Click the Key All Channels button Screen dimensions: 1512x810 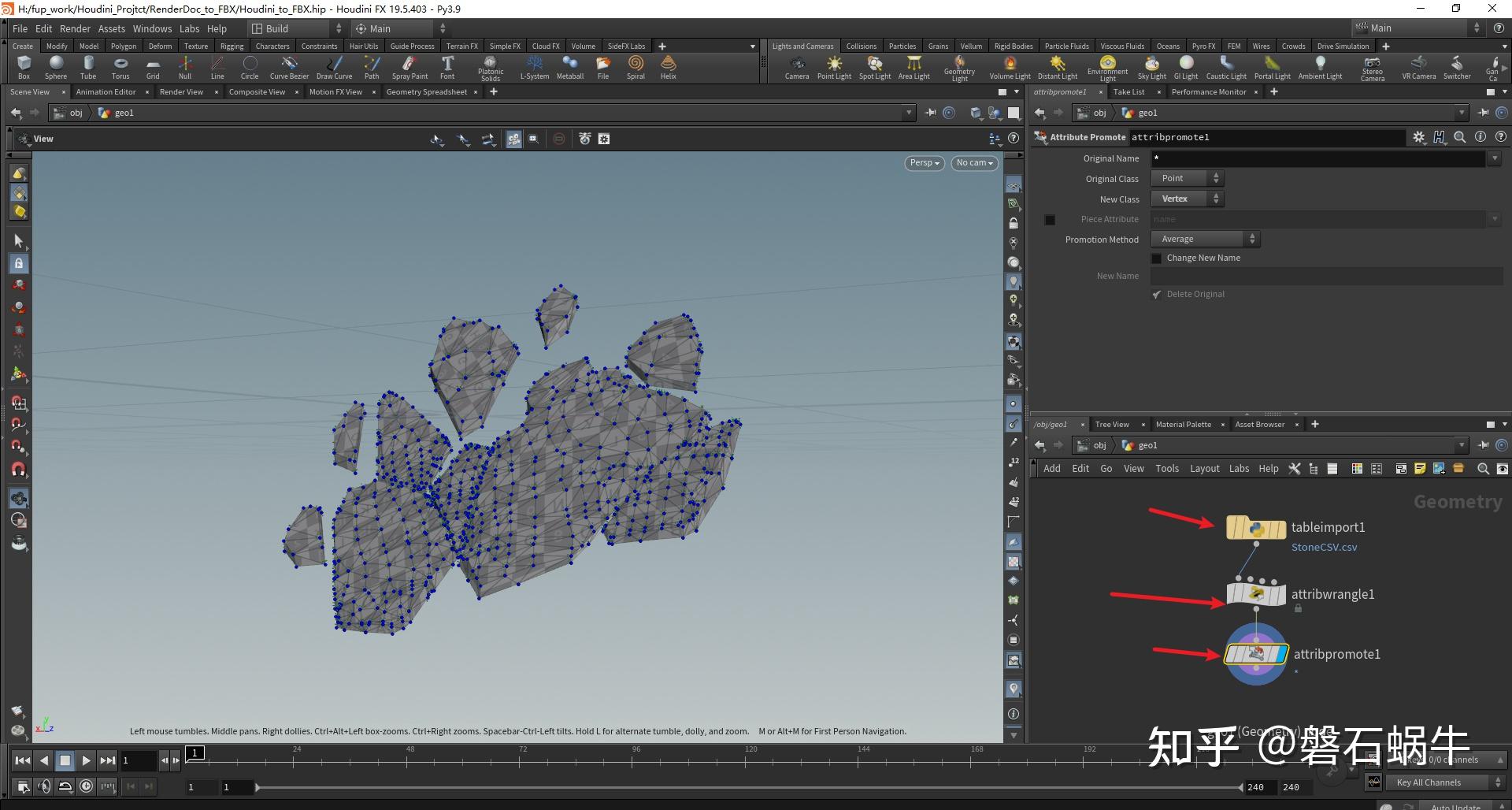1430,782
